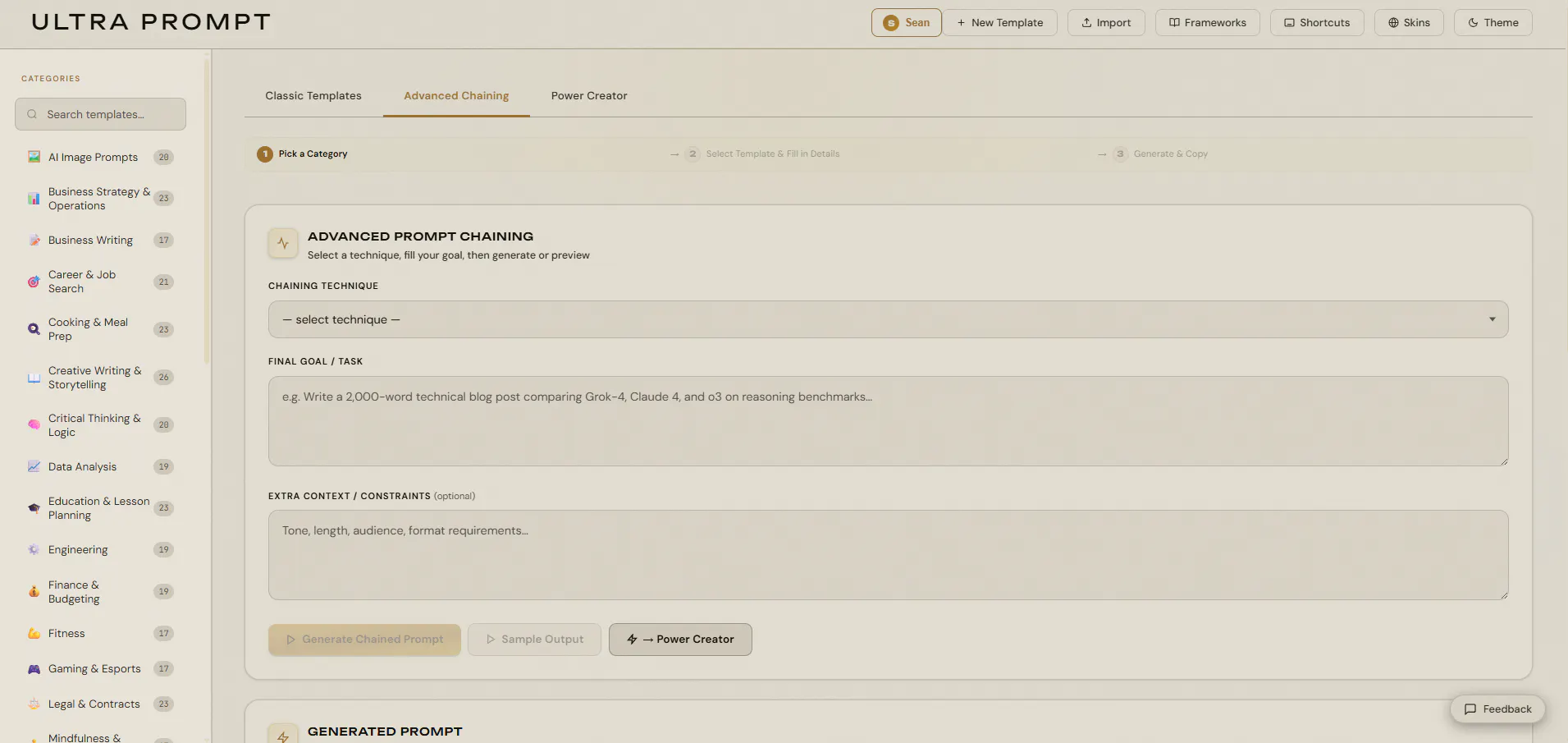Click the count badge 26 for Creative Writing
The image size is (1568, 743).
coord(164,378)
